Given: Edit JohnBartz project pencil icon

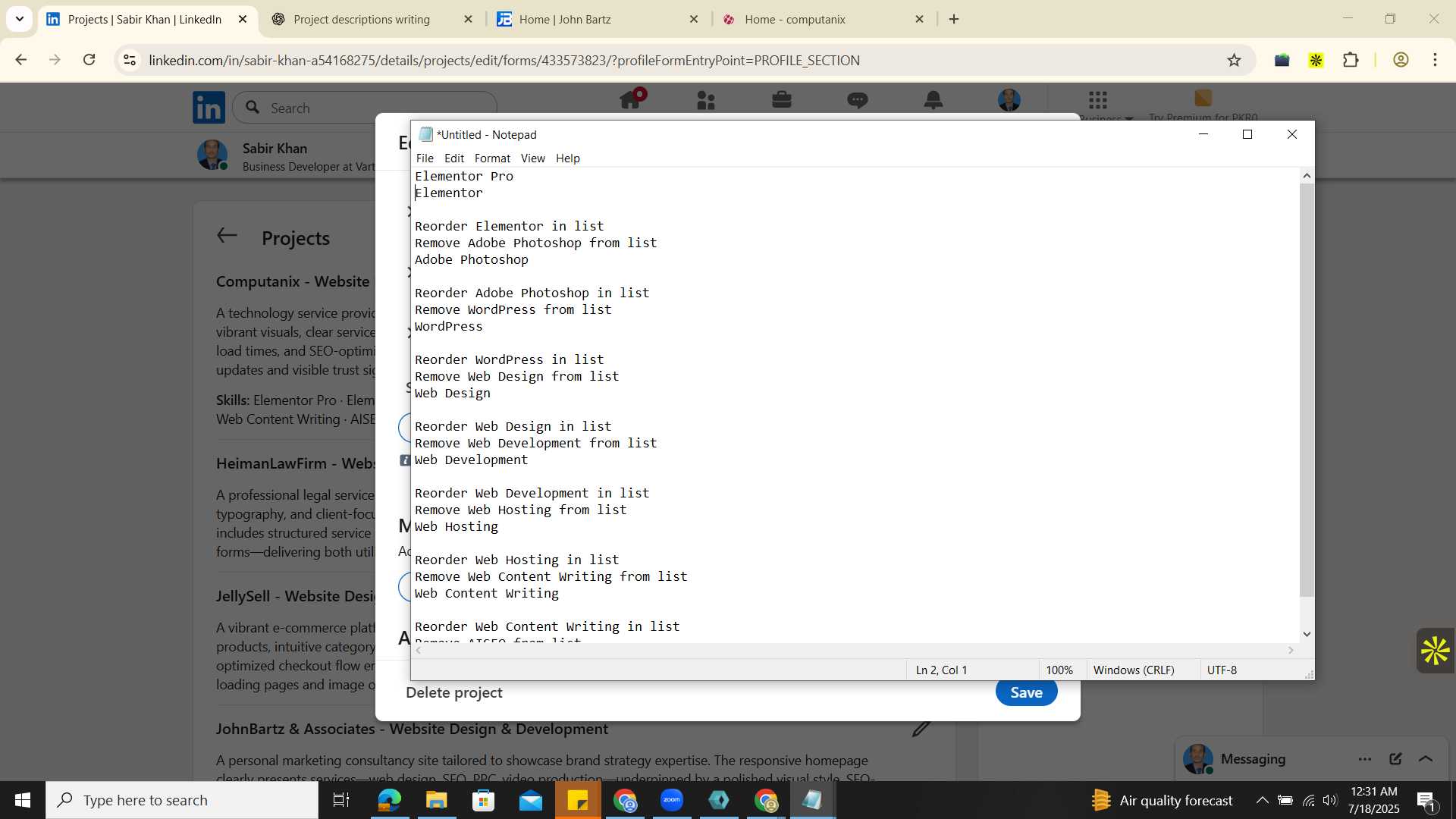Looking at the screenshot, I should point(921,729).
